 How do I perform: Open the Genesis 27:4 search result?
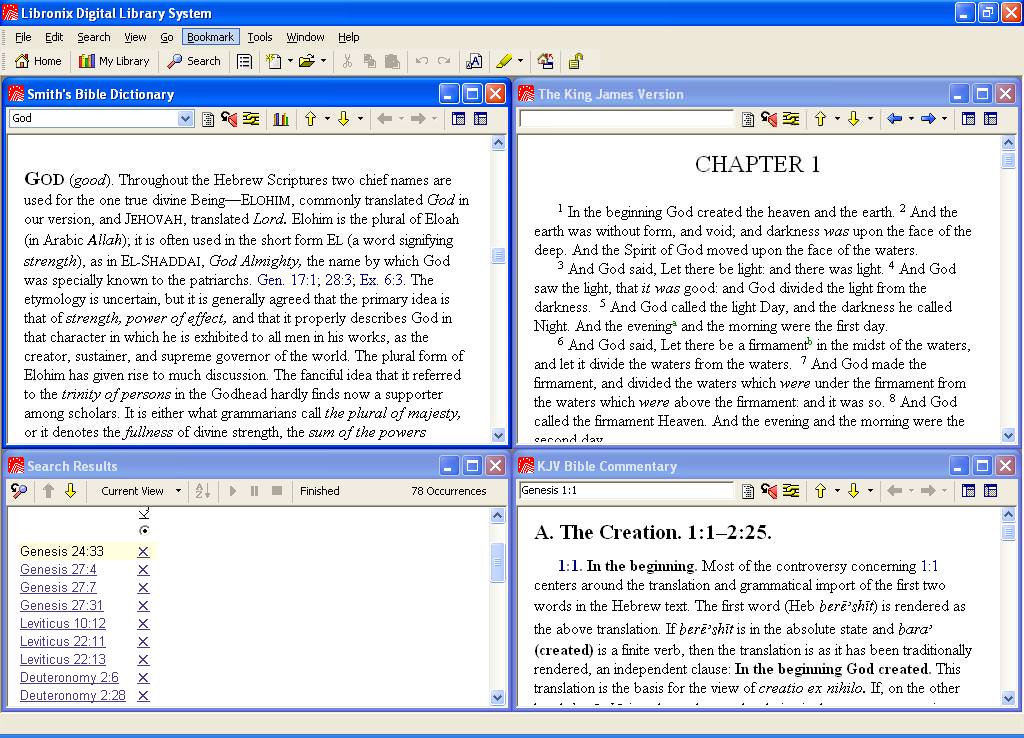(58, 570)
